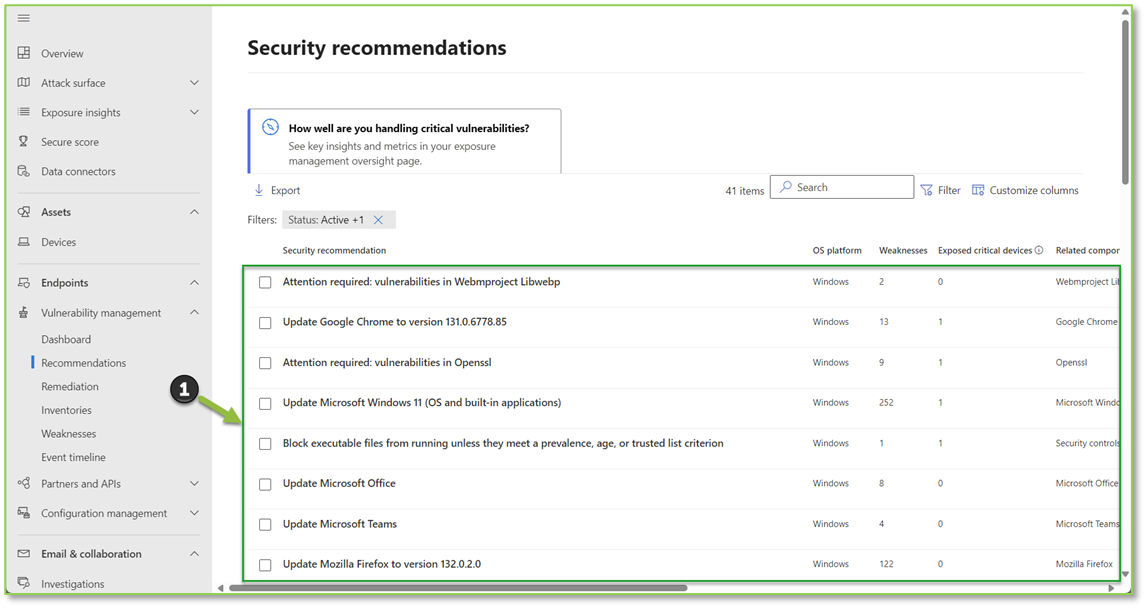Open the Secure score page
The height and width of the screenshot is (608, 1146).
point(68,141)
